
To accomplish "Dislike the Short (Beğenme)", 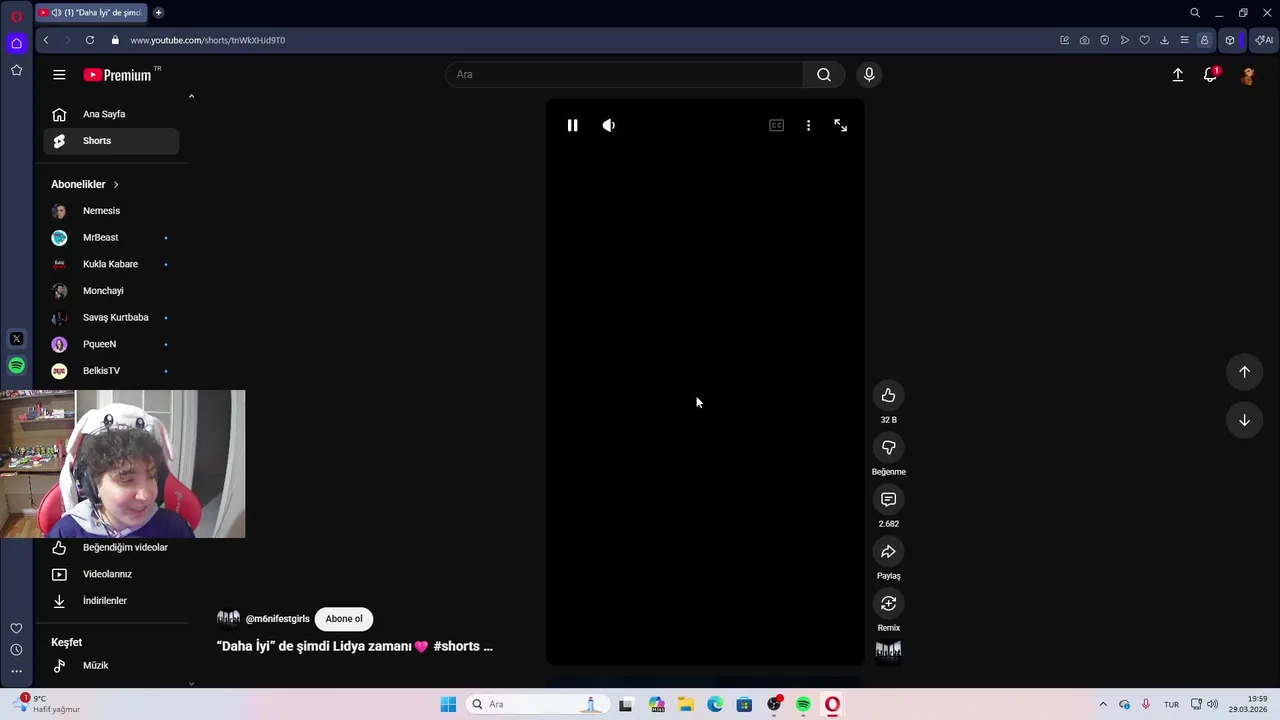I will 888,447.
